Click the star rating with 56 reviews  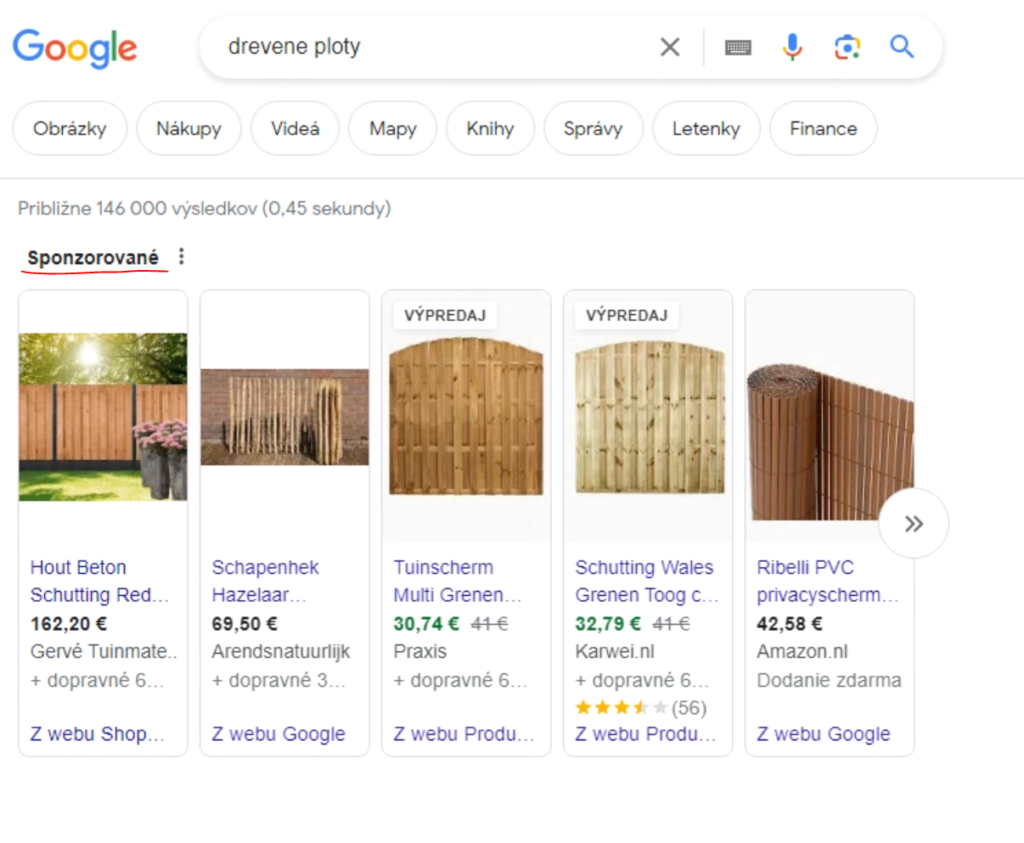click(641, 707)
